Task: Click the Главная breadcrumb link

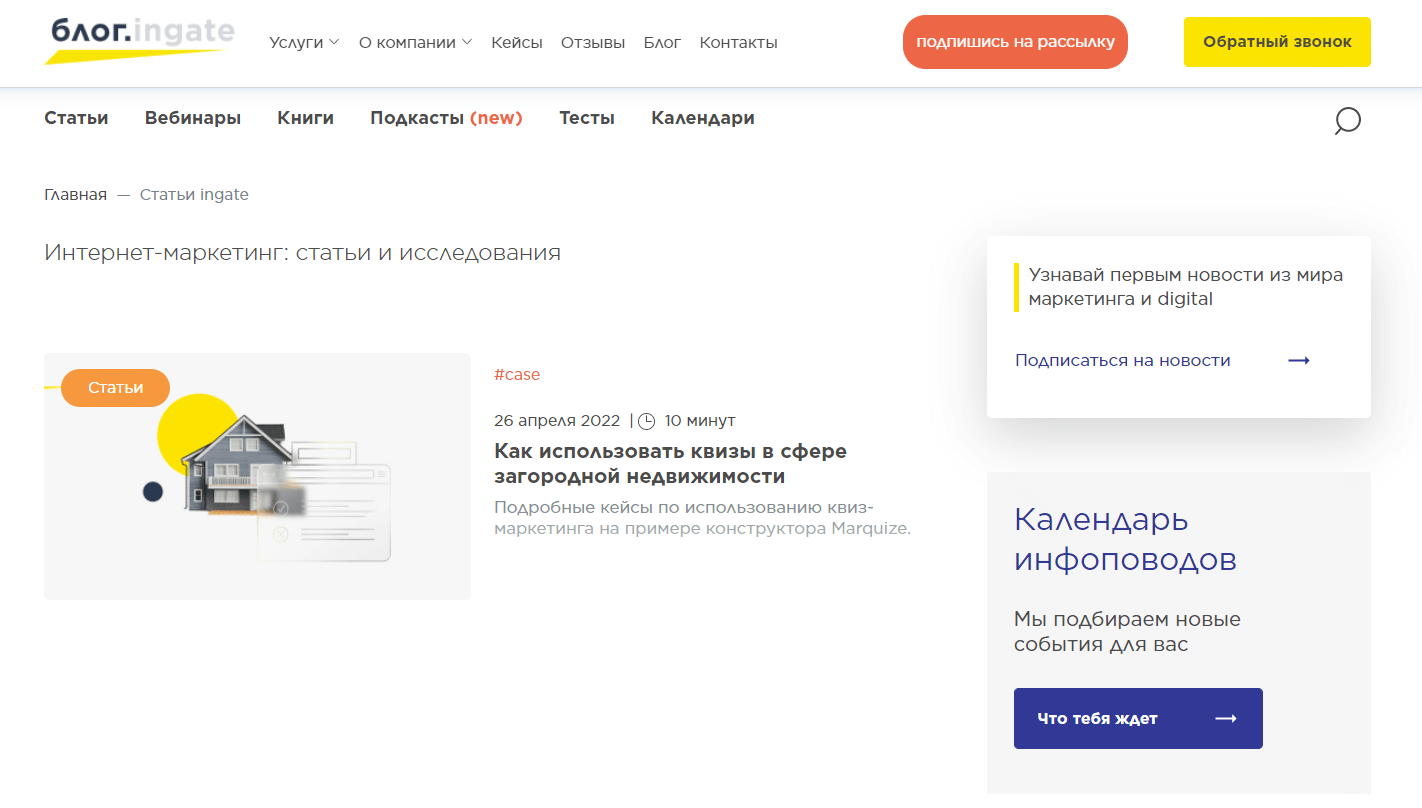Action: [x=75, y=194]
